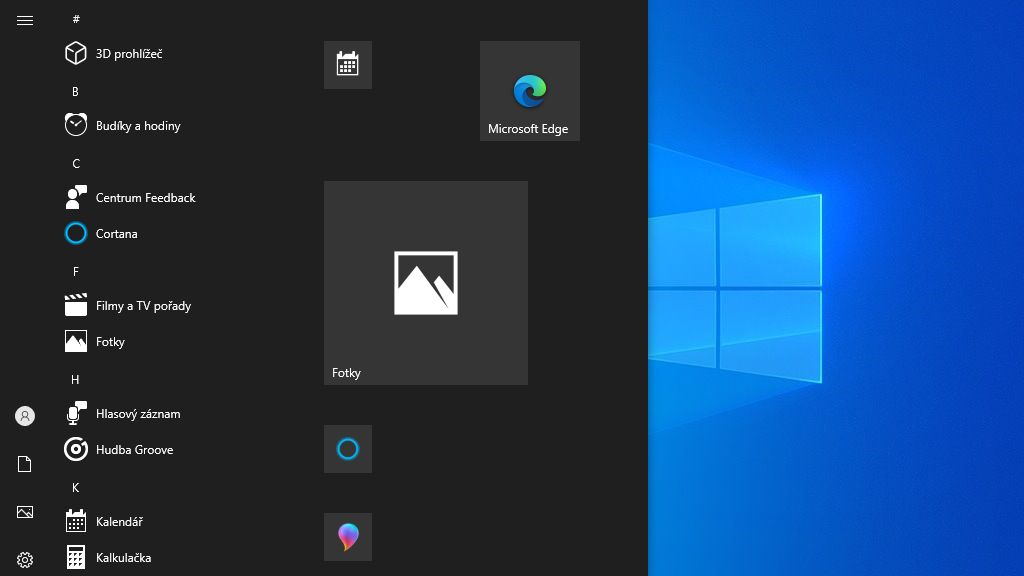Launch Budíky a hodiny from app list
Screen dimensions: 1024x576
pyautogui.click(x=137, y=126)
